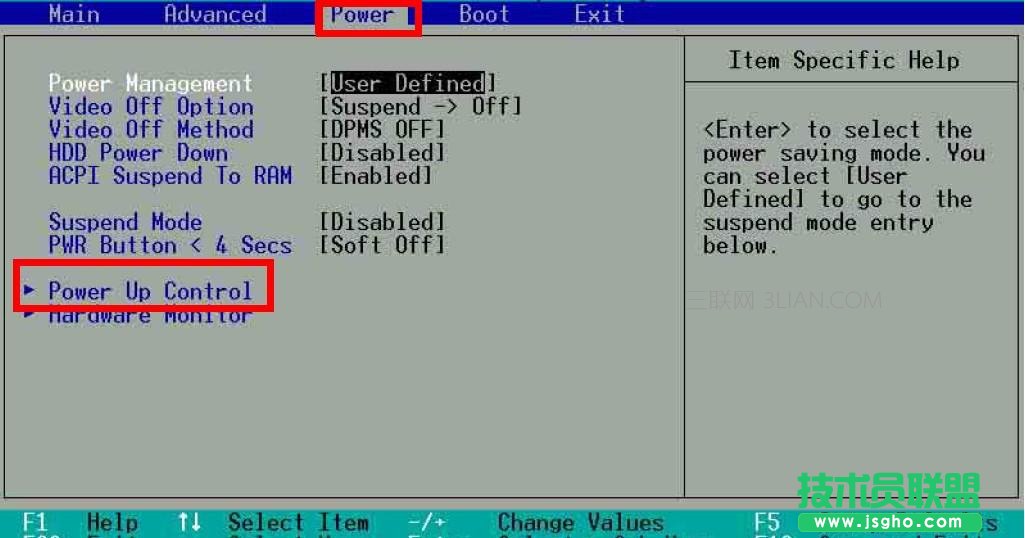
Task: Toggle the ACPI Suspend To RAM Enabled value
Action: tap(375, 176)
